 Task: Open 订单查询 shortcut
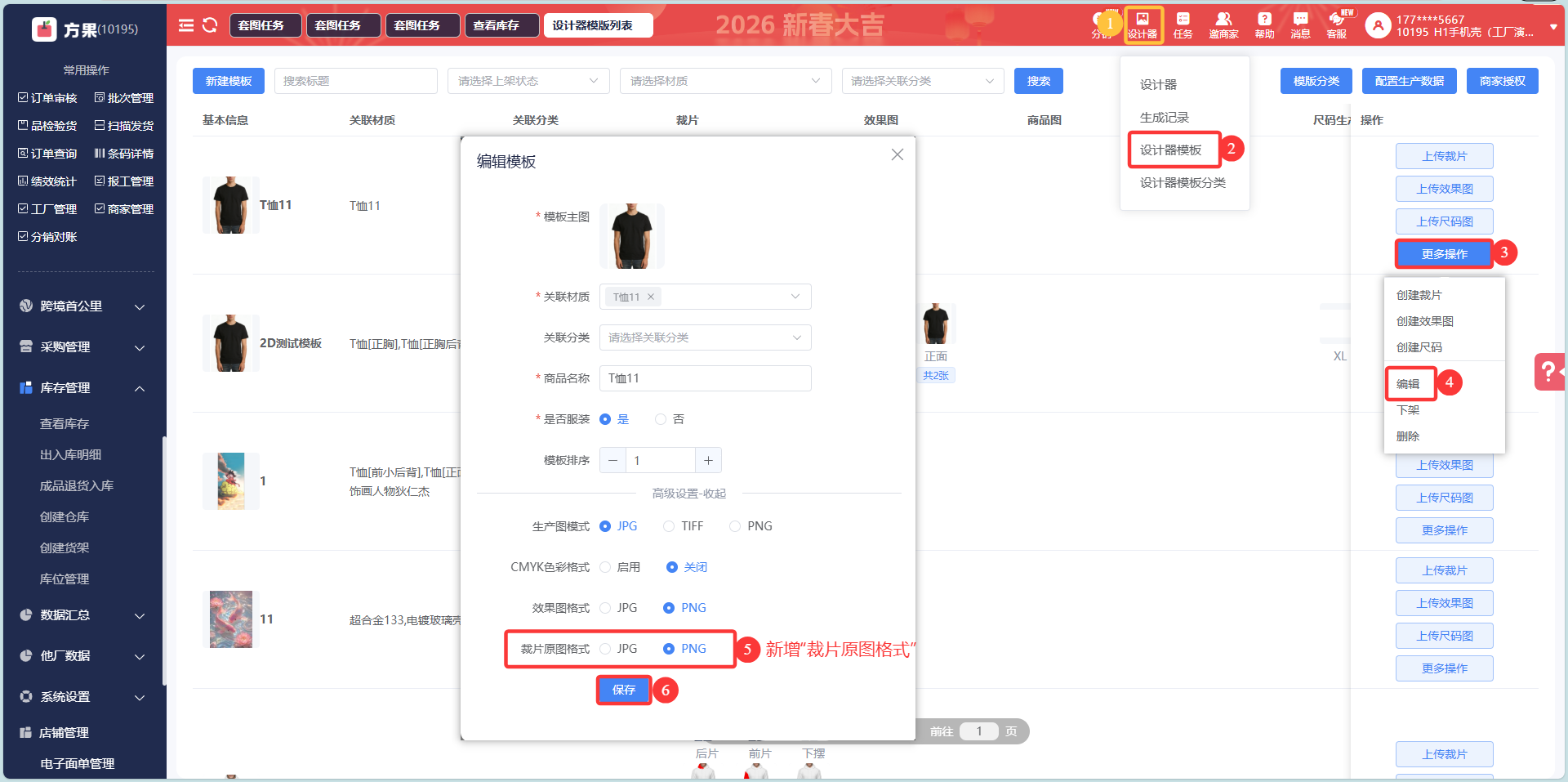pyautogui.click(x=47, y=154)
